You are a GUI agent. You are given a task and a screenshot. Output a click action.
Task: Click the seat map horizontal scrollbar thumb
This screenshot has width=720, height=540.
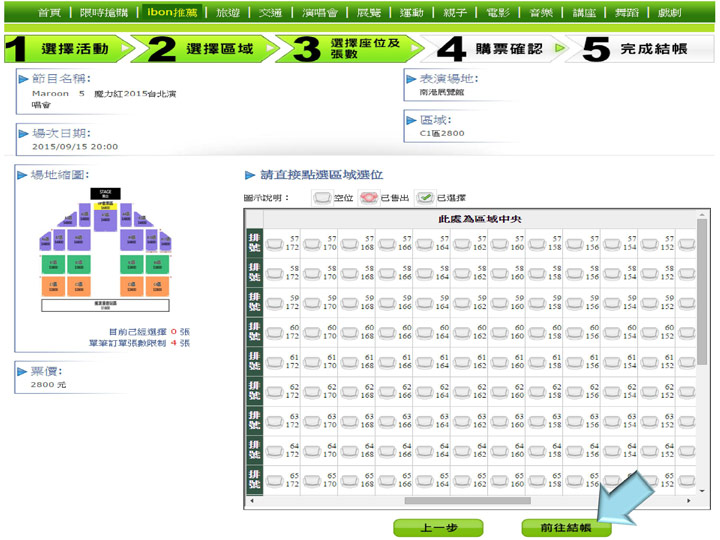(480, 501)
